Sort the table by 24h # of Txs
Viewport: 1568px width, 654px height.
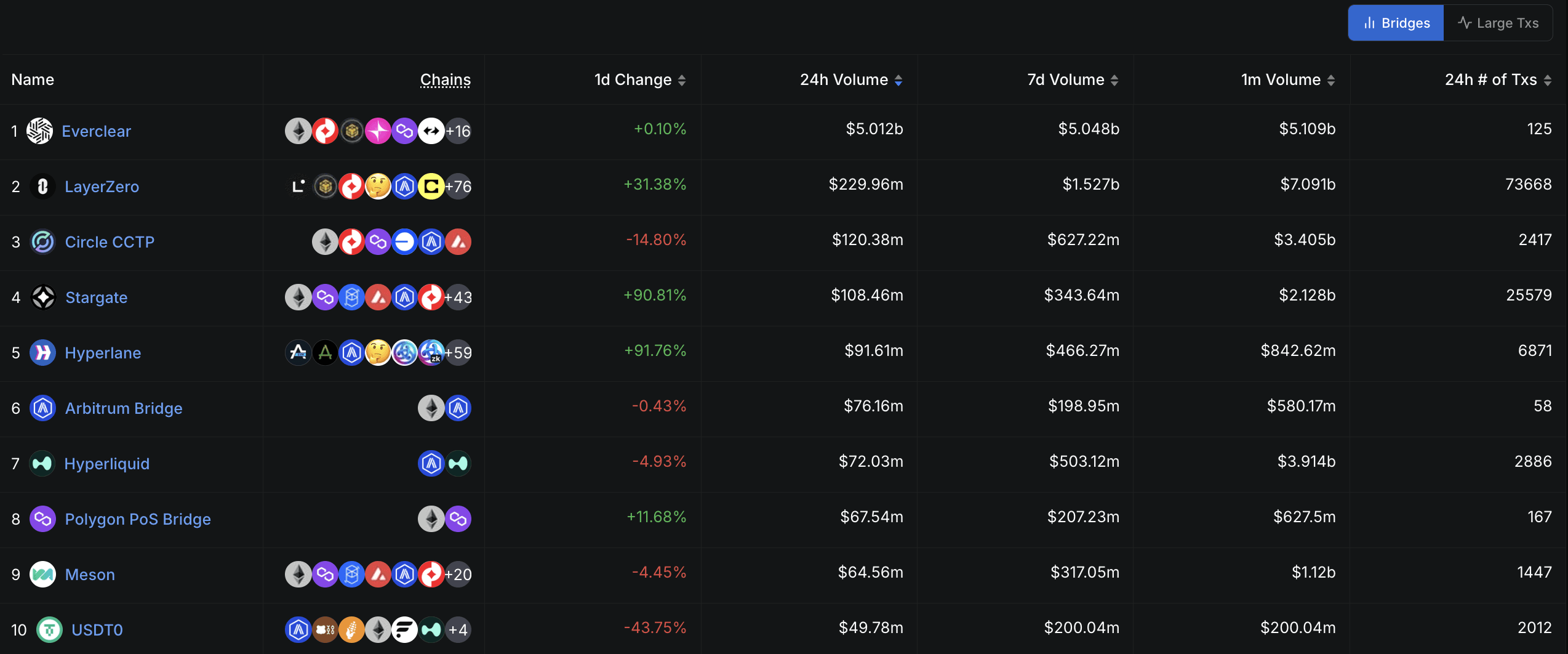pyautogui.click(x=1498, y=79)
